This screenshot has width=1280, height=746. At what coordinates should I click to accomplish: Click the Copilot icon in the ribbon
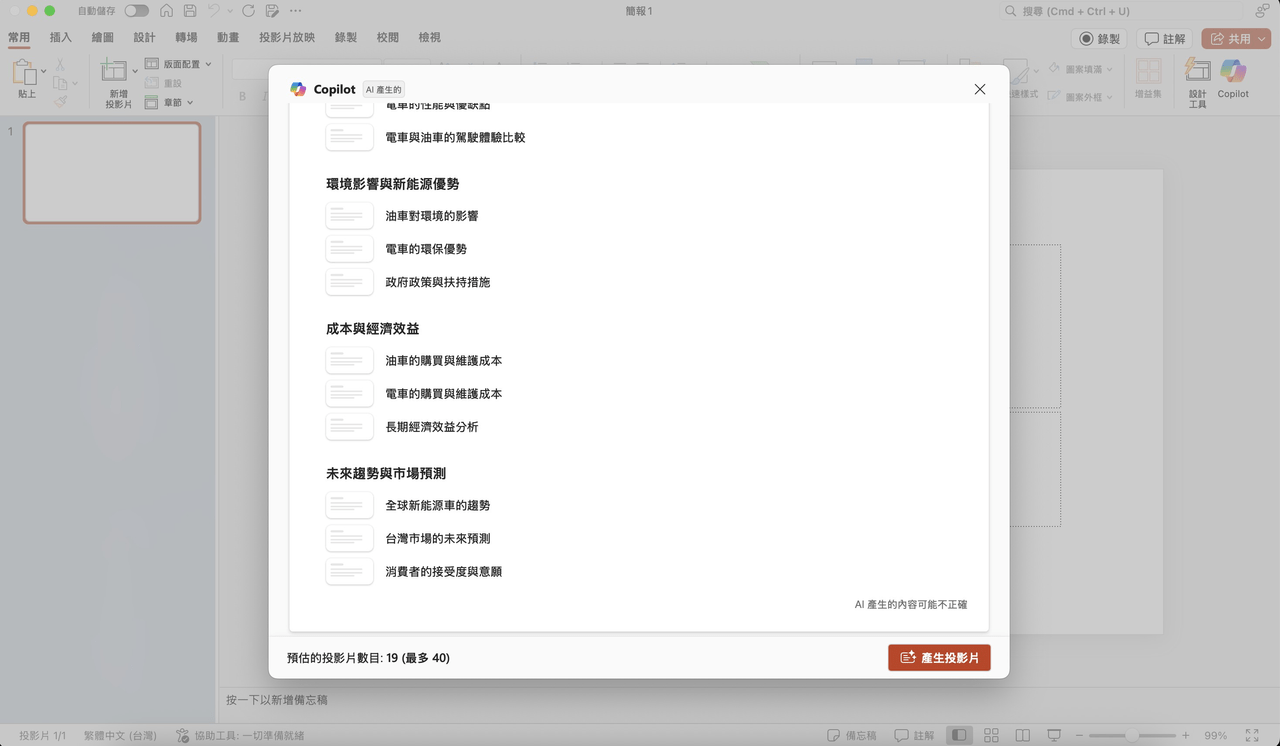[x=1233, y=70]
